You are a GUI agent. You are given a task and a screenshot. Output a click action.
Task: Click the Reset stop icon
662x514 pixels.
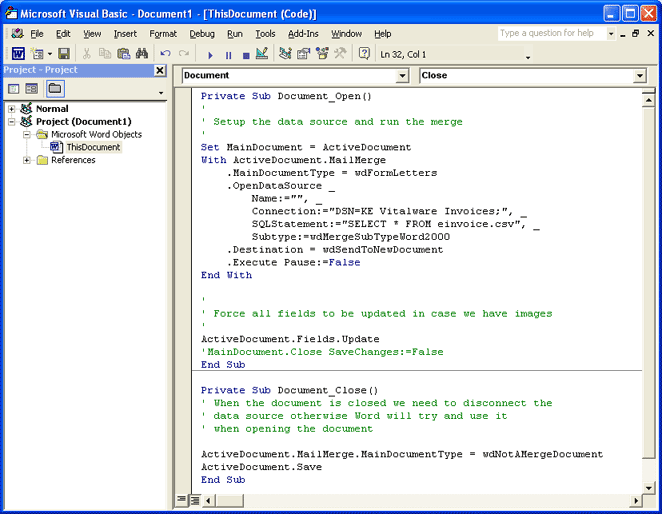coord(246,55)
